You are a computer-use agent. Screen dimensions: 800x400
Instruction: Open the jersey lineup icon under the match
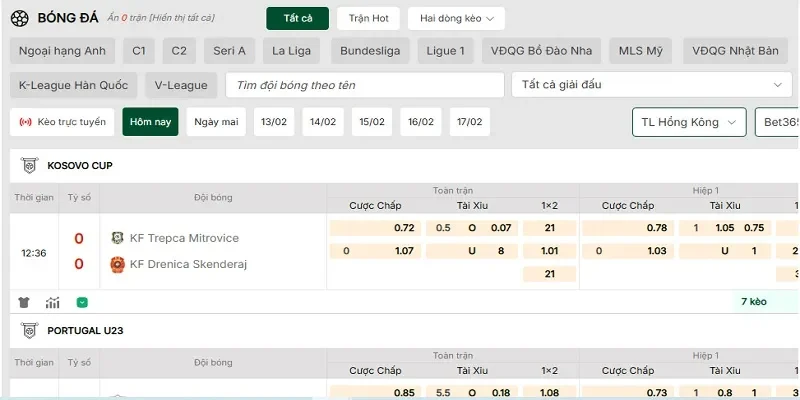coord(25,302)
